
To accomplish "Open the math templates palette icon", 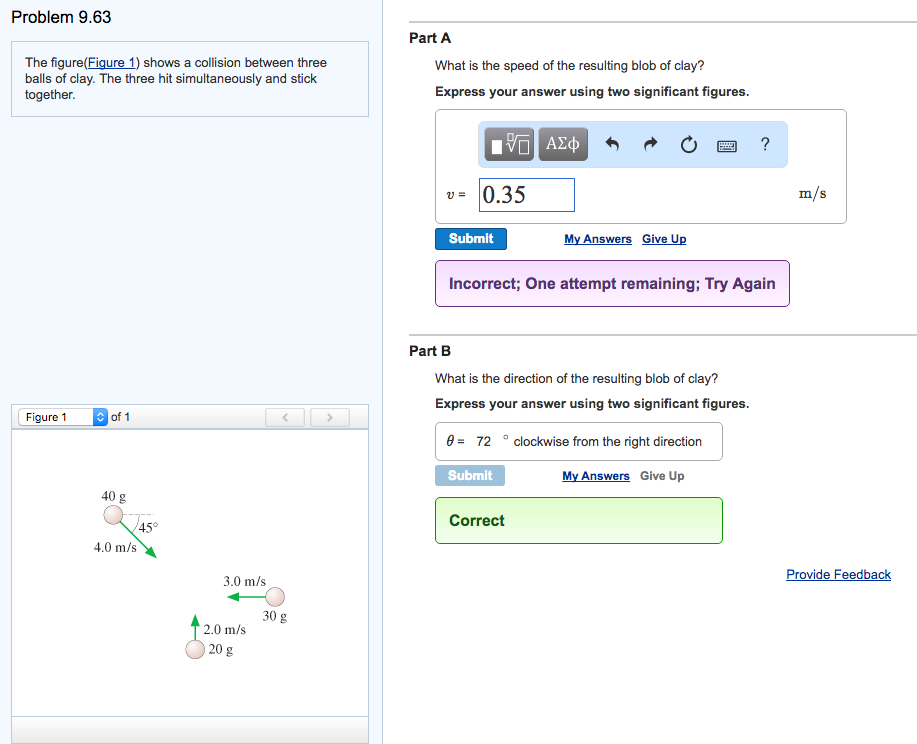I will click(x=508, y=144).
